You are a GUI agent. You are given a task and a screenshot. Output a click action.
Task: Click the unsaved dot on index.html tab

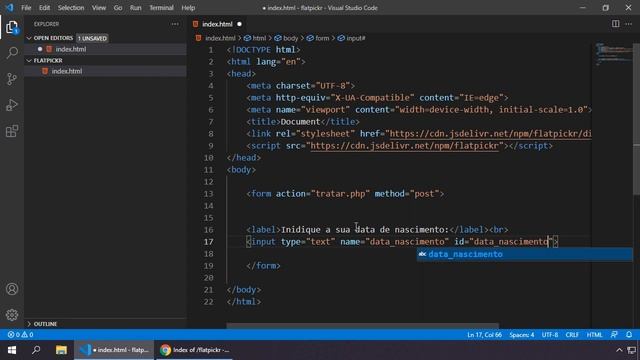tap(239, 24)
